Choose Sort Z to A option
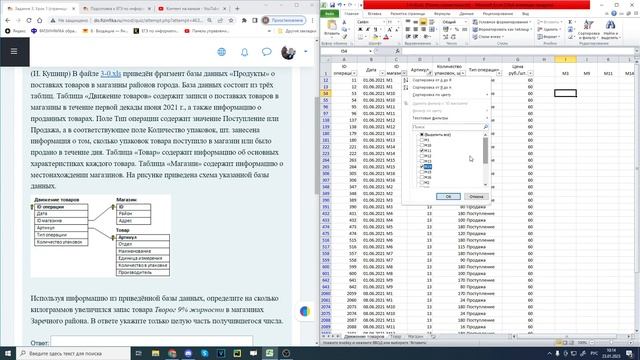 (447, 87)
